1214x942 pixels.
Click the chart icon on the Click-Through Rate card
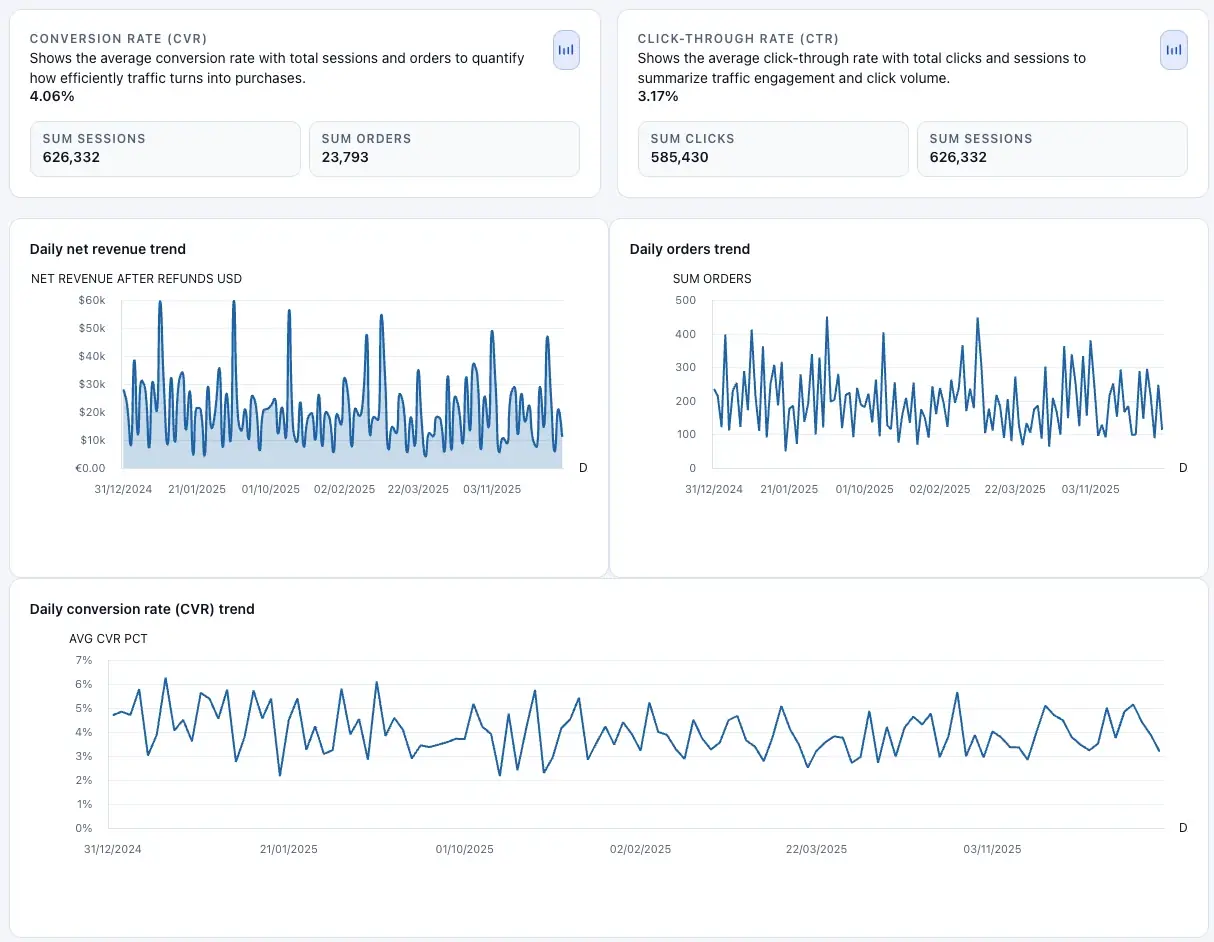coord(1173,49)
